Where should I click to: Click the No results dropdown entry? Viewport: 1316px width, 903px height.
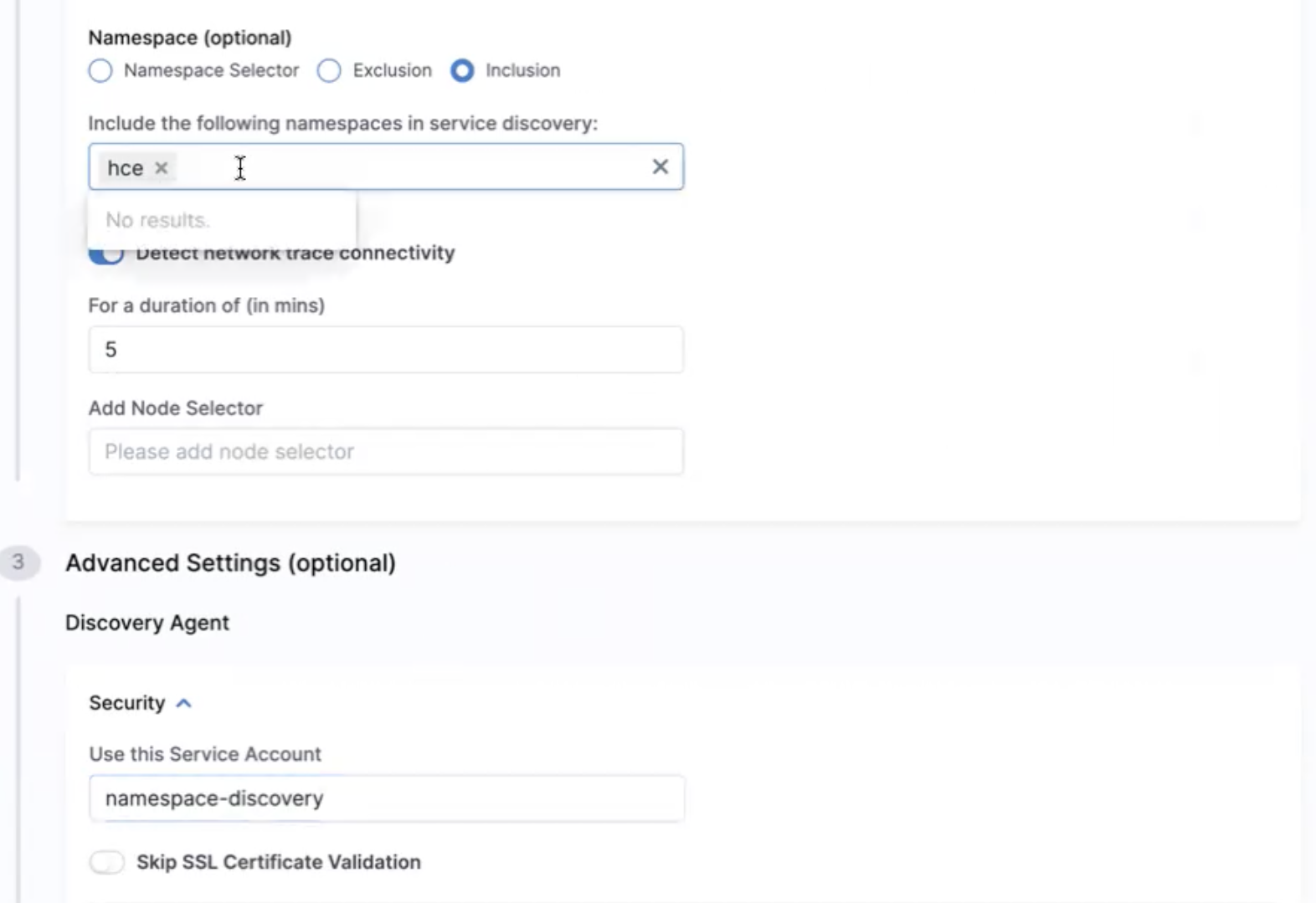(x=157, y=220)
